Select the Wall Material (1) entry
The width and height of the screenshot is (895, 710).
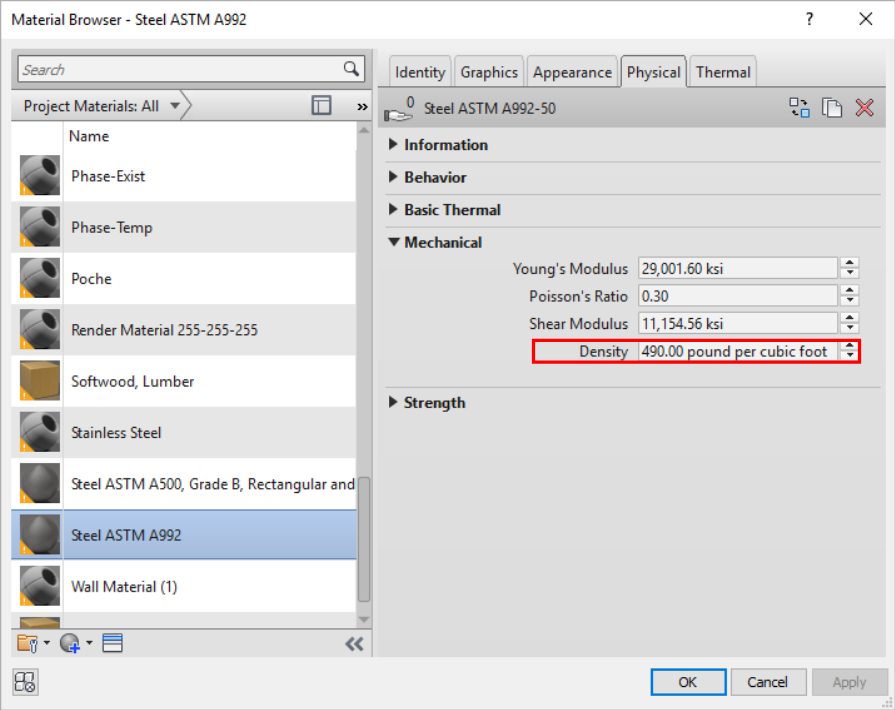click(x=183, y=586)
